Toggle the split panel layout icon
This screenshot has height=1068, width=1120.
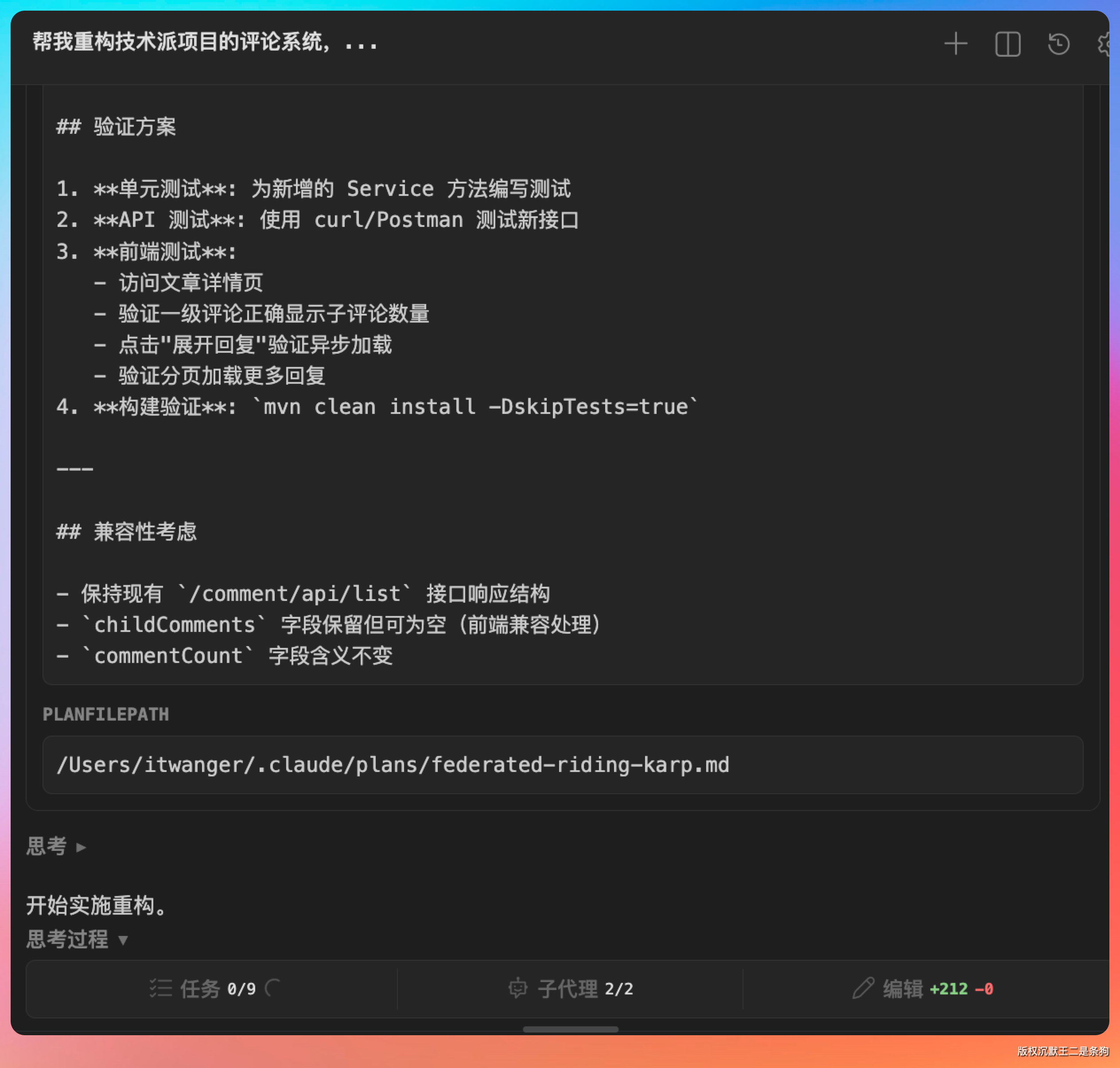(x=1007, y=44)
